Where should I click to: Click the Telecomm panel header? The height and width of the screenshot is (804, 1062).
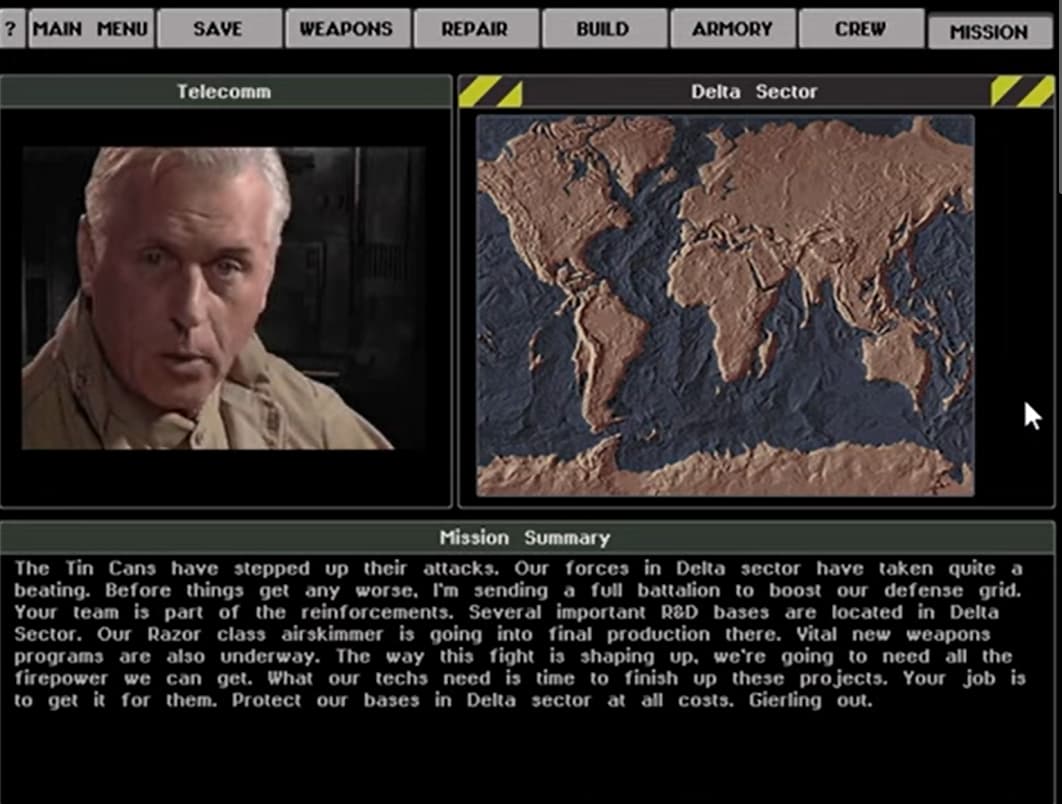point(226,91)
